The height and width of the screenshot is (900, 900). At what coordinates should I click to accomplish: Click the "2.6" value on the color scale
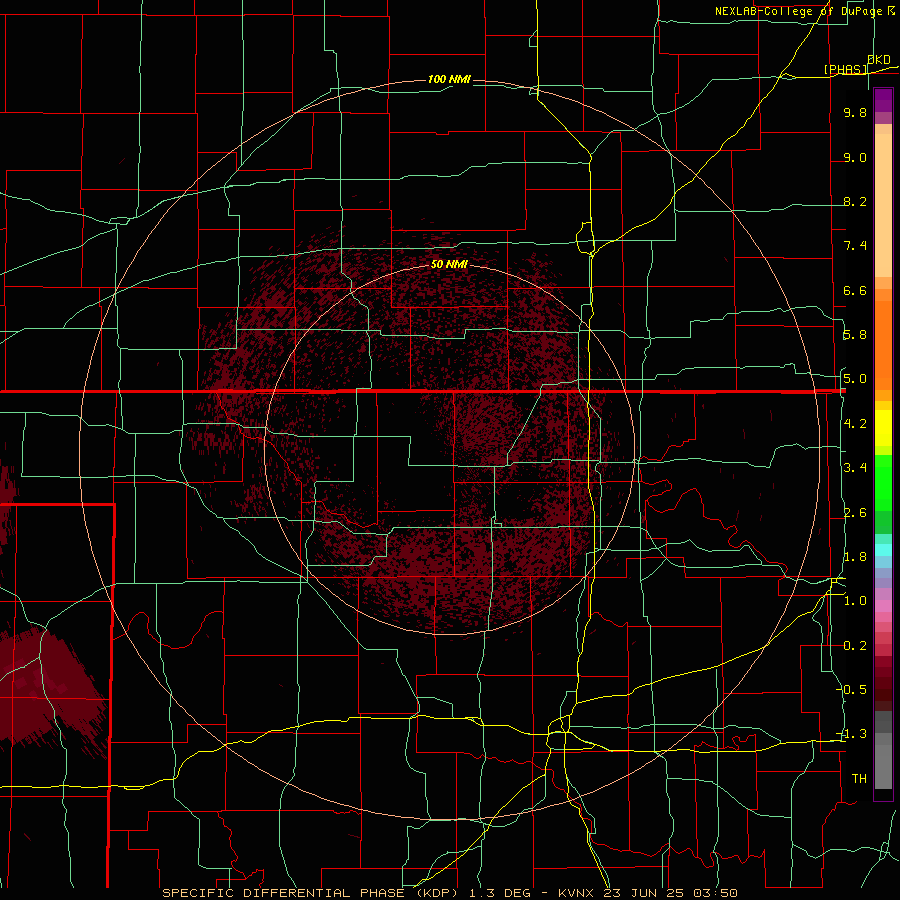855,513
